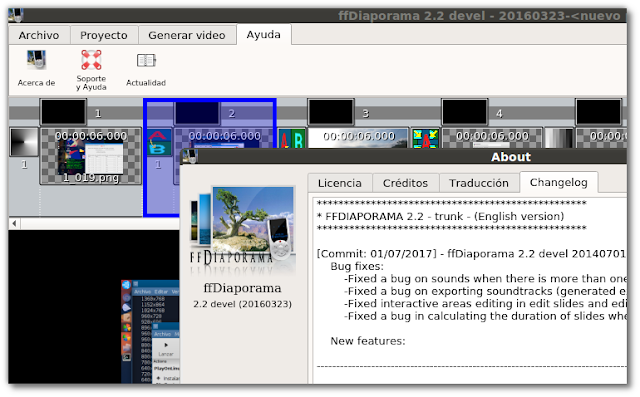Select slide 3 black background thumbnail
640x397 pixels.
pyautogui.click(x=331, y=112)
